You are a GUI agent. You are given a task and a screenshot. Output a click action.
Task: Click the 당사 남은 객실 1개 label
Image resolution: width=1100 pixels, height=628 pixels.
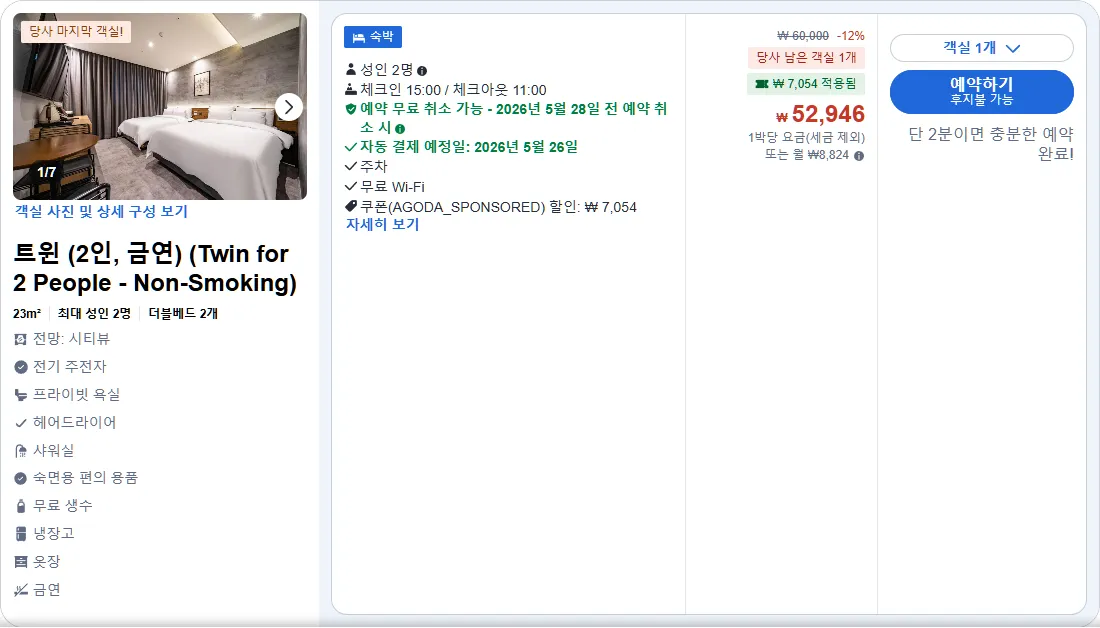click(x=806, y=57)
